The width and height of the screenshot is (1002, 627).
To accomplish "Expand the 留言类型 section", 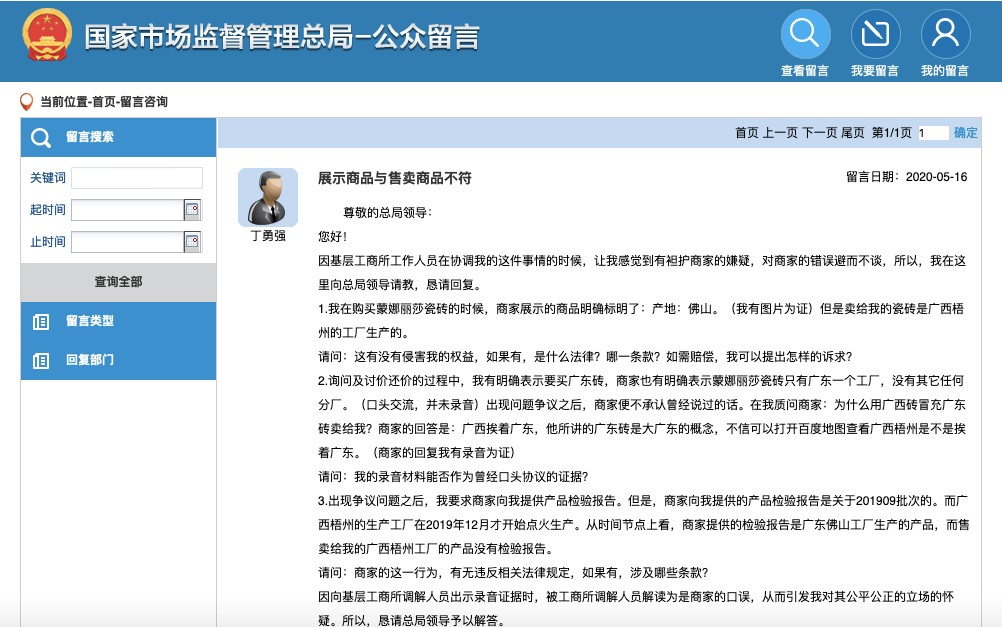I will click(x=118, y=321).
